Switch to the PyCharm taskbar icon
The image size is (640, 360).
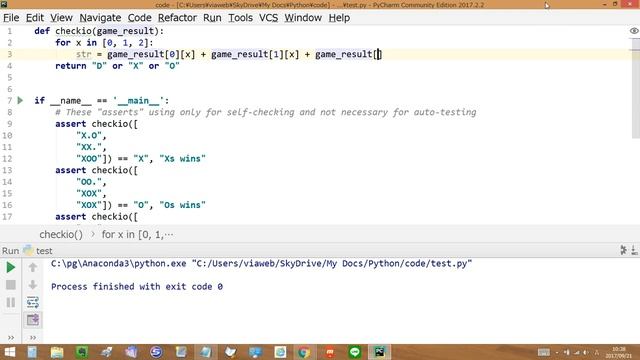coord(380,352)
